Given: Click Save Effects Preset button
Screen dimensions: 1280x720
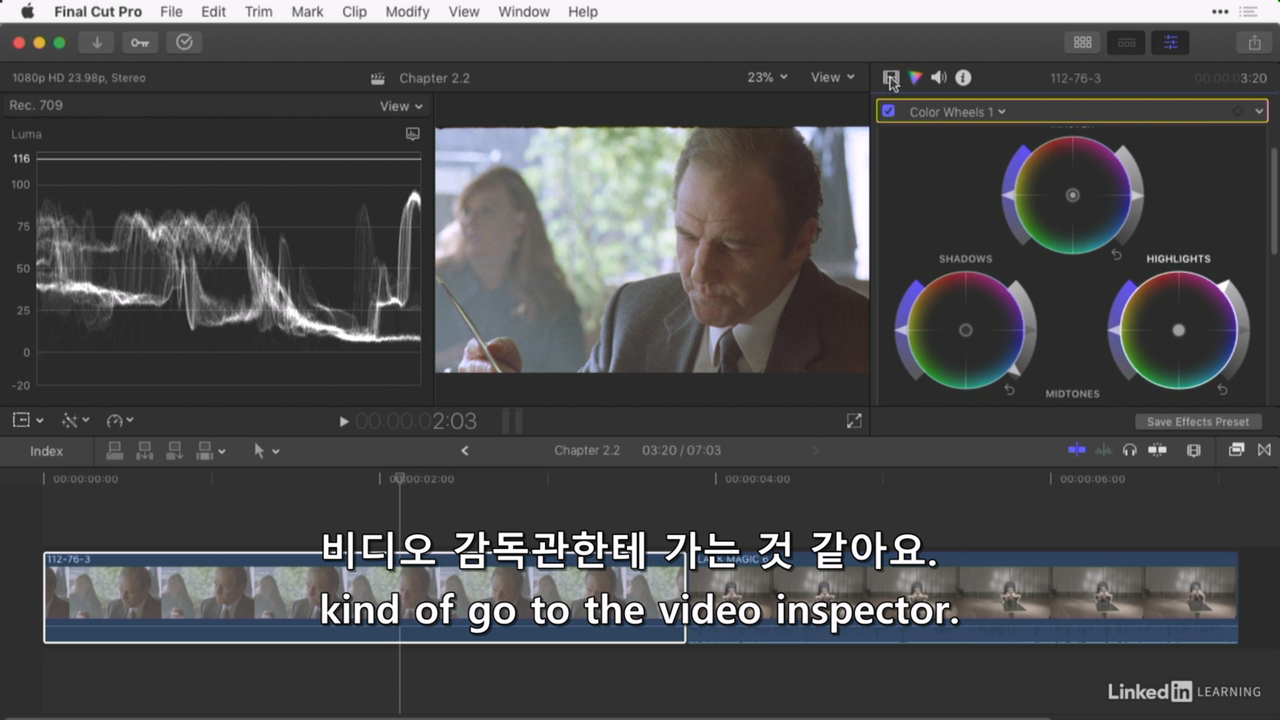Looking at the screenshot, I should tap(1198, 422).
